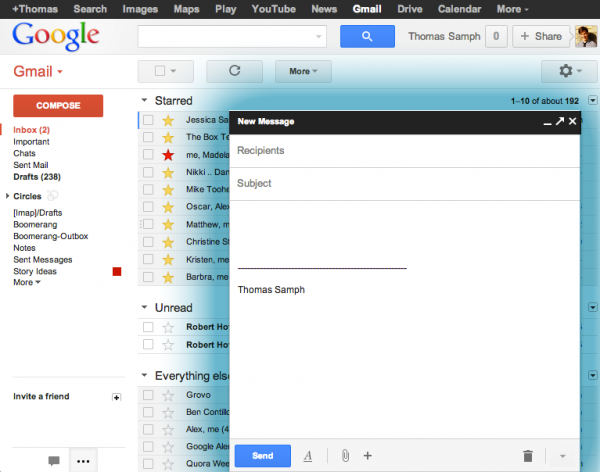Open the chat bubble icon at bottom left

point(54,461)
